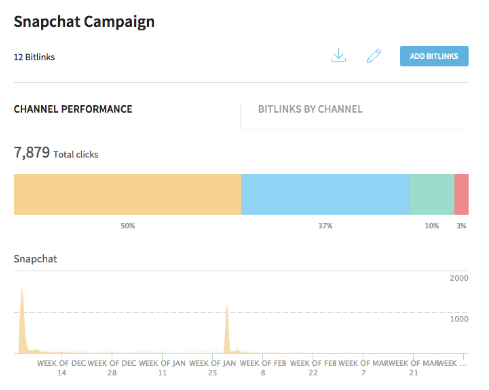Click the 12 Bitlinks count label
Image resolution: width=489 pixels, height=390 pixels.
pyautogui.click(x=34, y=57)
